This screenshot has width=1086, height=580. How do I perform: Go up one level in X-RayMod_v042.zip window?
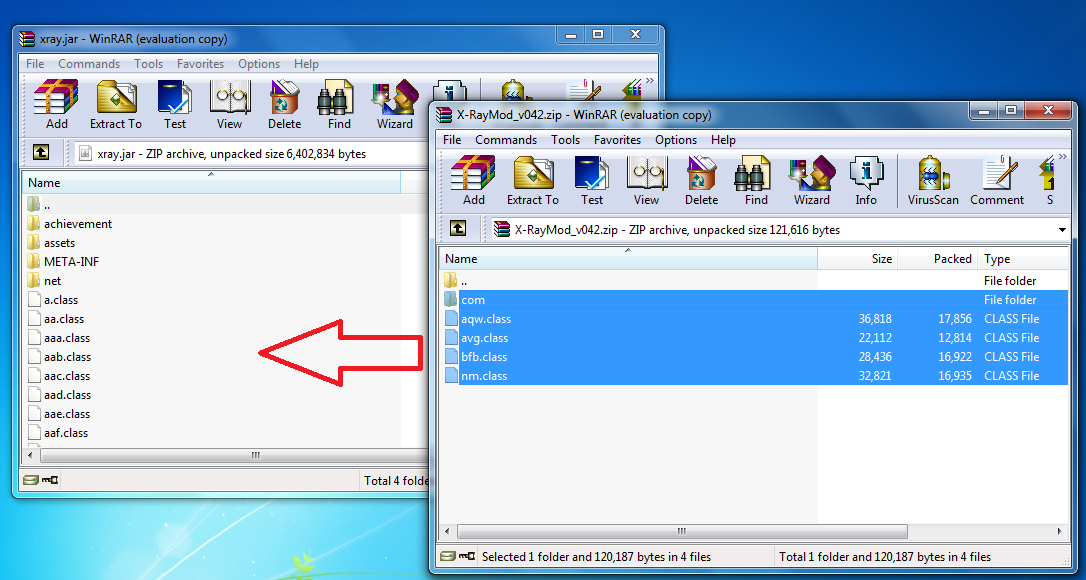[458, 229]
